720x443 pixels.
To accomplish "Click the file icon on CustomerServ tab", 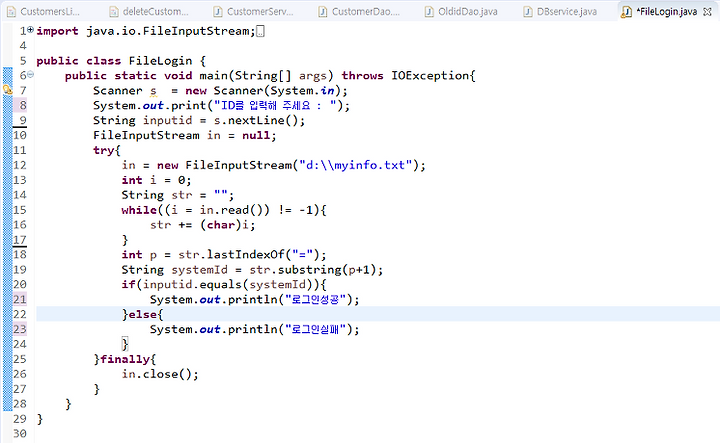I will tap(218, 11).
